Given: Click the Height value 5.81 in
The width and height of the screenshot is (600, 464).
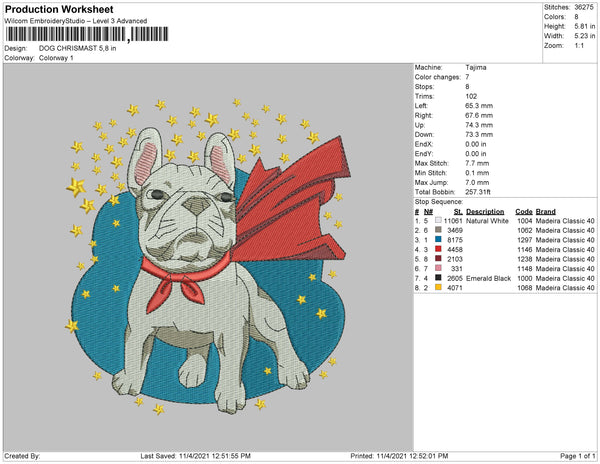Looking at the screenshot, I should coord(584,26).
